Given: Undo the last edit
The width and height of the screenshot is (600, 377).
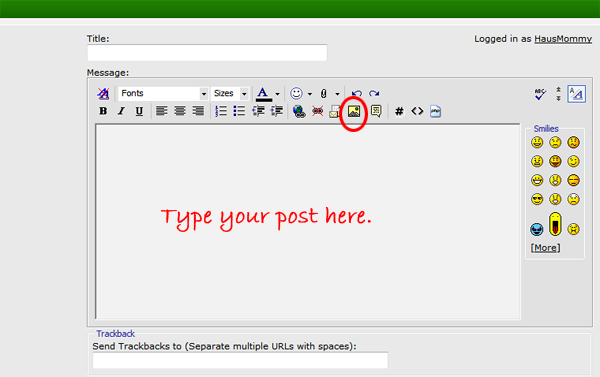Looking at the screenshot, I should pyautogui.click(x=357, y=94).
